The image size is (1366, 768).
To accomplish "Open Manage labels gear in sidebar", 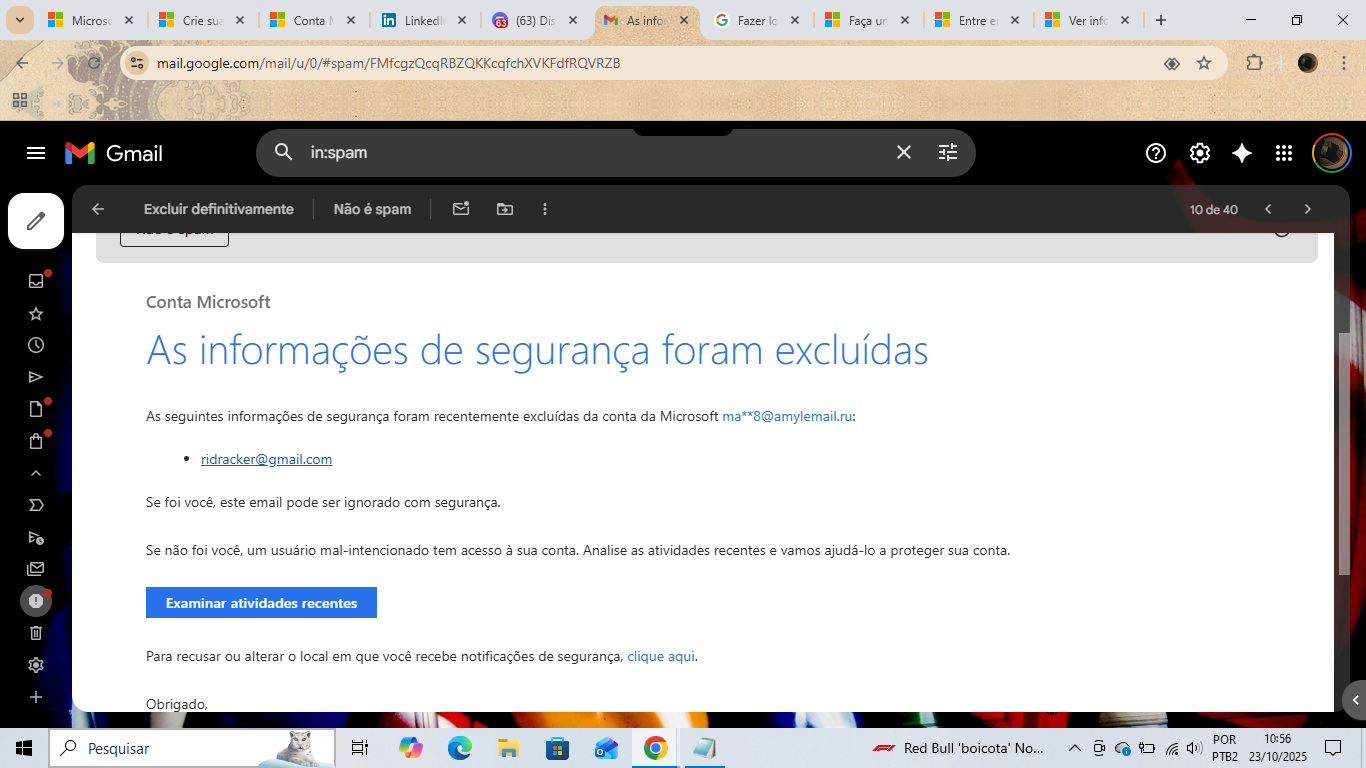I will point(36,665).
